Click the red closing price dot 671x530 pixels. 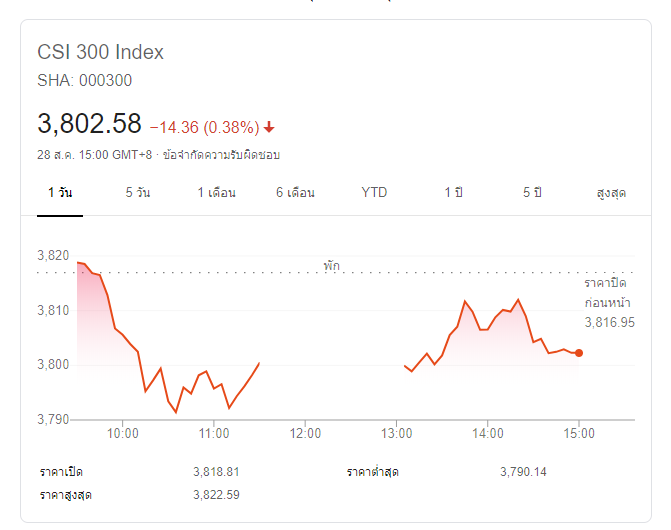(x=579, y=353)
